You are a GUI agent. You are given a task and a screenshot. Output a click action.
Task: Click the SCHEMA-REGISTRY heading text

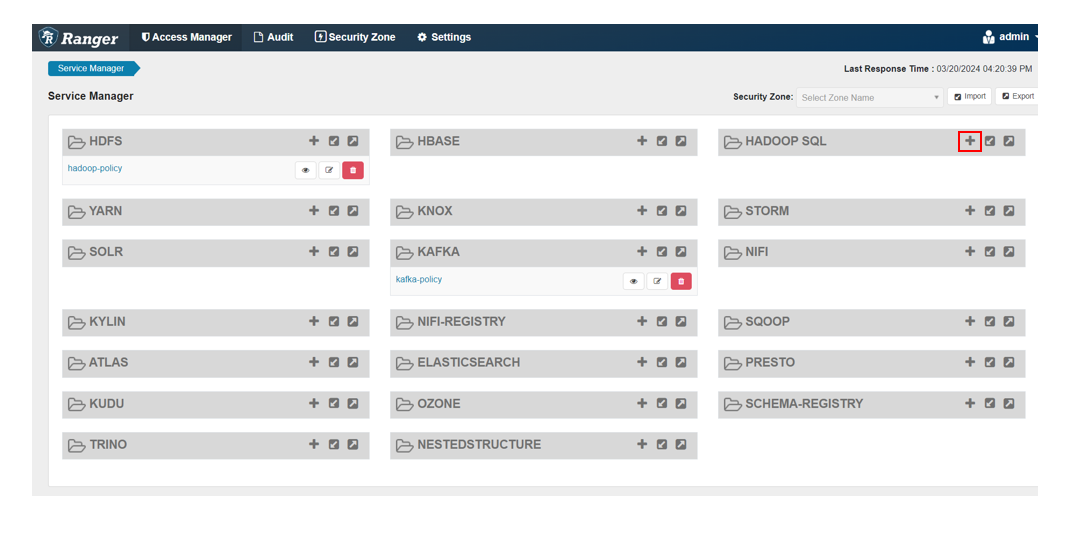[804, 403]
